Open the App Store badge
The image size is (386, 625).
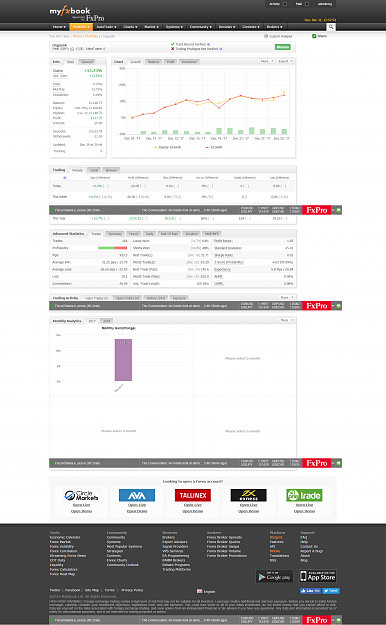[x=318, y=576]
